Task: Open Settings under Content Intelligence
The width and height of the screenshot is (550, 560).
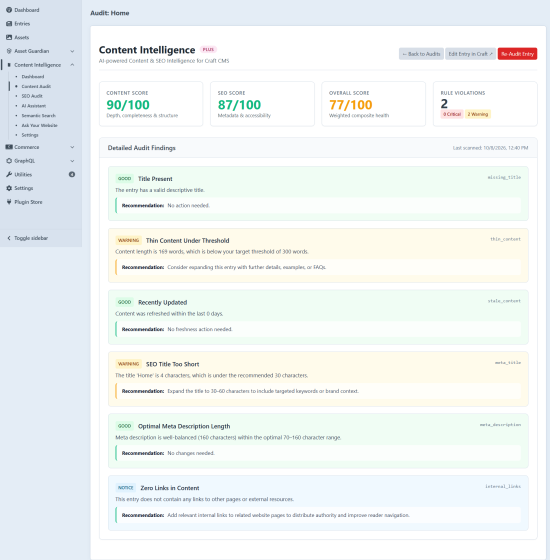Action: click(30, 135)
